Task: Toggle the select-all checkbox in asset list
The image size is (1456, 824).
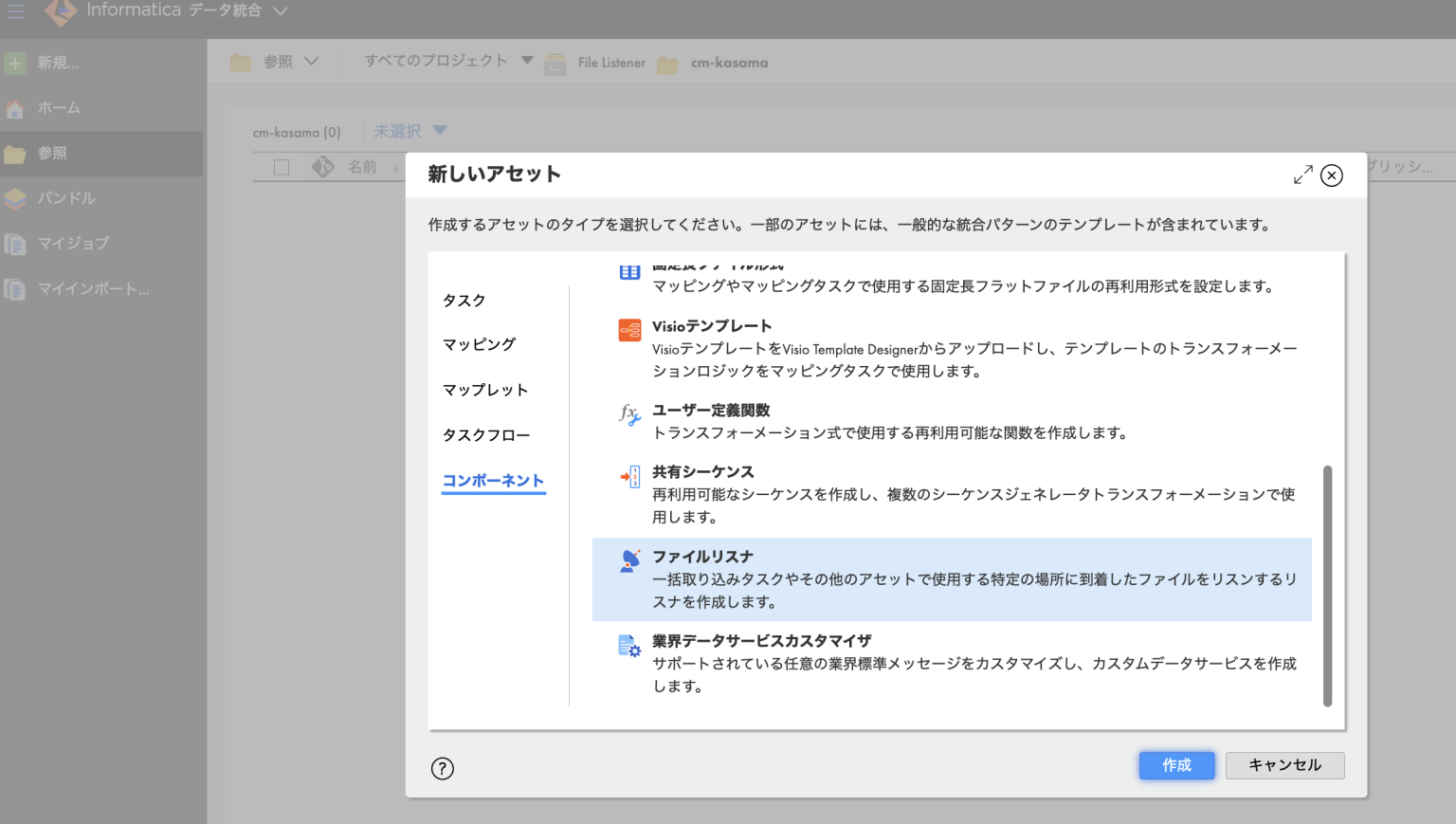Action: coord(281,166)
